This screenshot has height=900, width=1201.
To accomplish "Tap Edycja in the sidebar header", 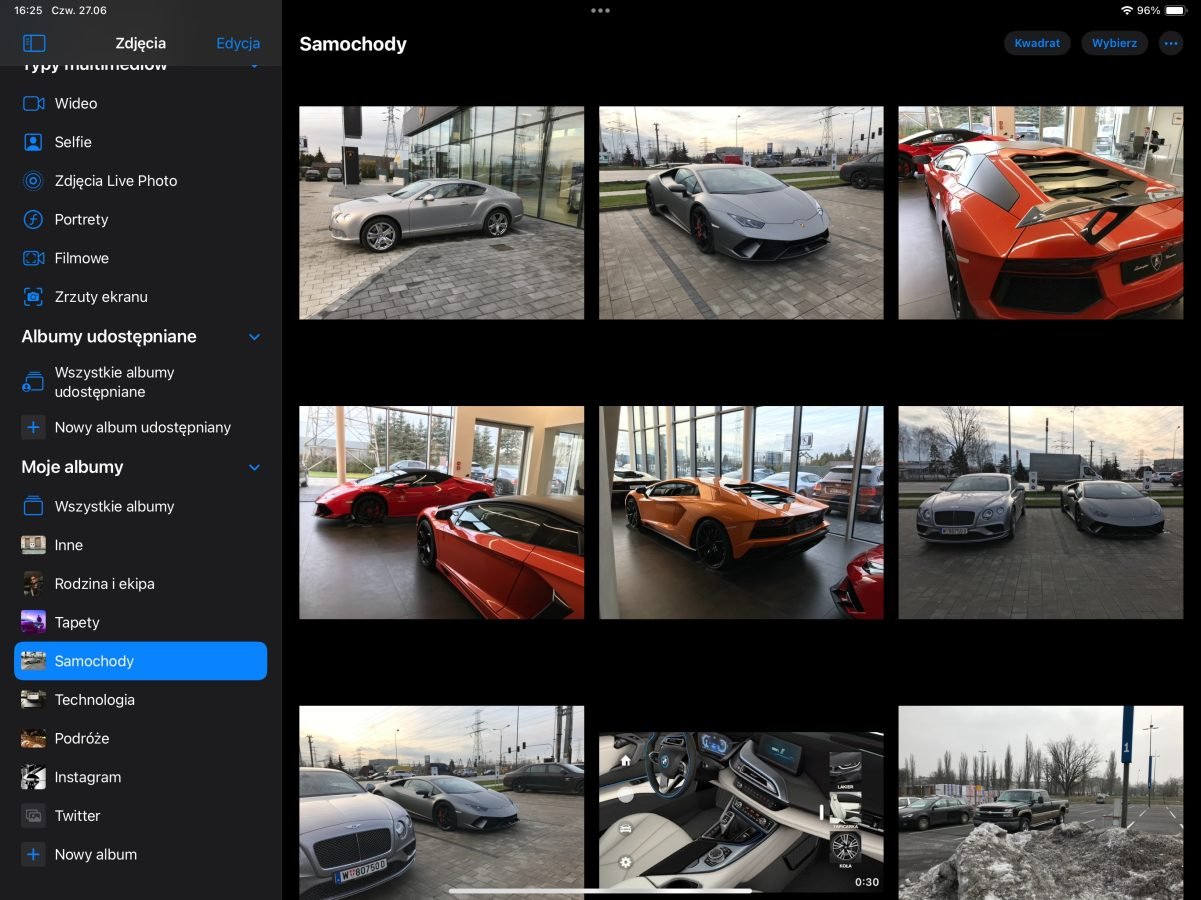I will pos(238,43).
